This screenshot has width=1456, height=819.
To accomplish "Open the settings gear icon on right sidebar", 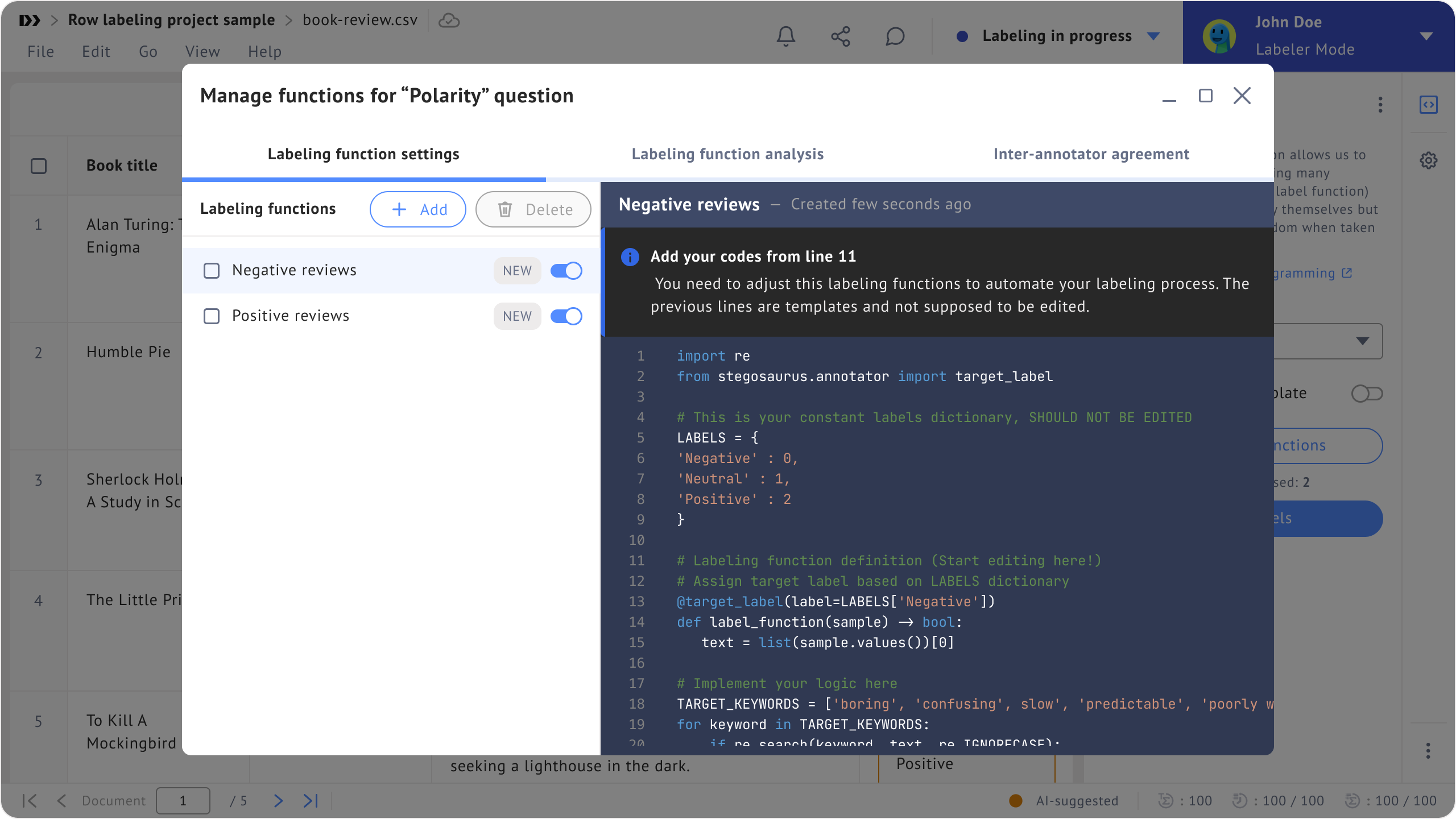I will click(x=1428, y=160).
